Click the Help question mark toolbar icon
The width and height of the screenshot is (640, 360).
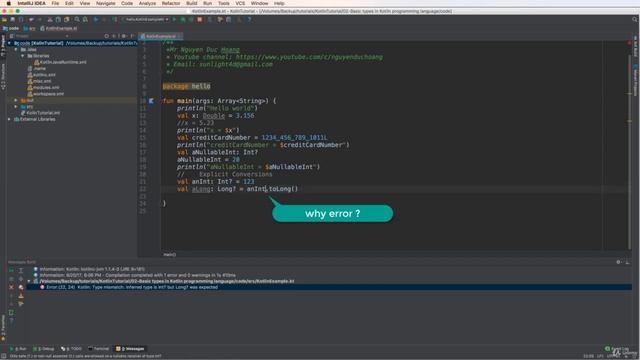[249, 19]
